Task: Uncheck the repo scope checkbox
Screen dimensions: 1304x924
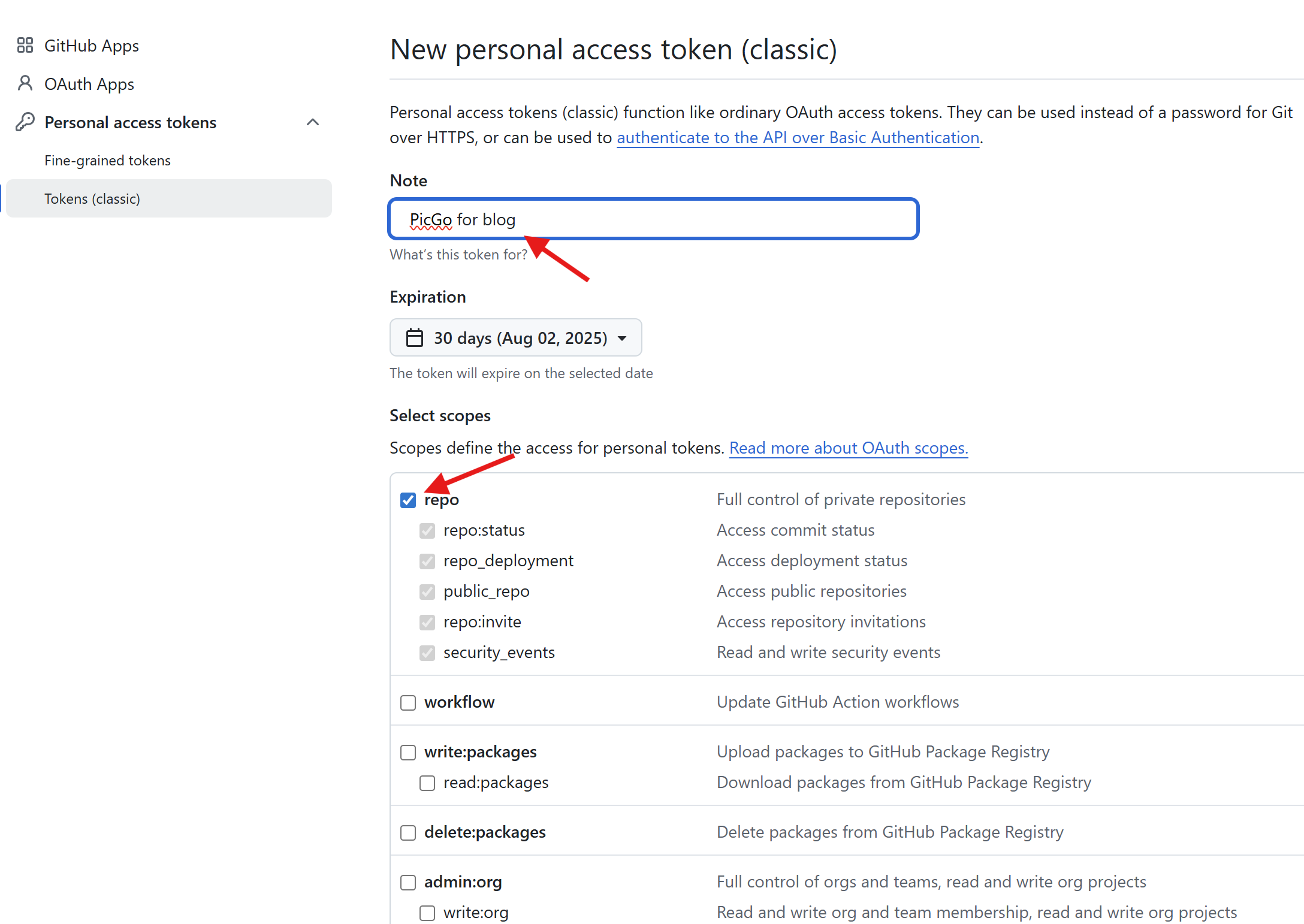Action: click(x=408, y=500)
